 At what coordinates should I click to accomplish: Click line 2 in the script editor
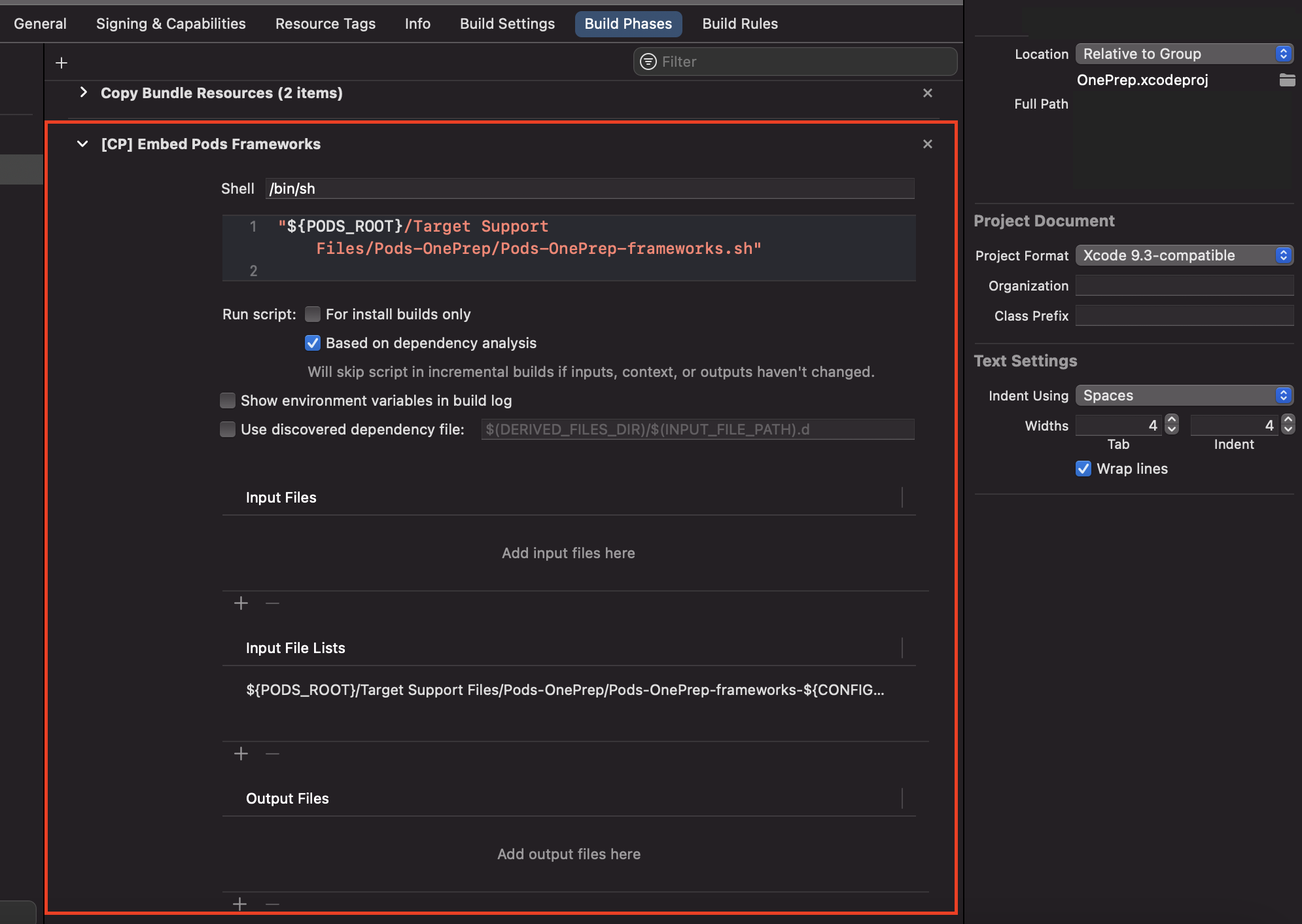point(568,270)
